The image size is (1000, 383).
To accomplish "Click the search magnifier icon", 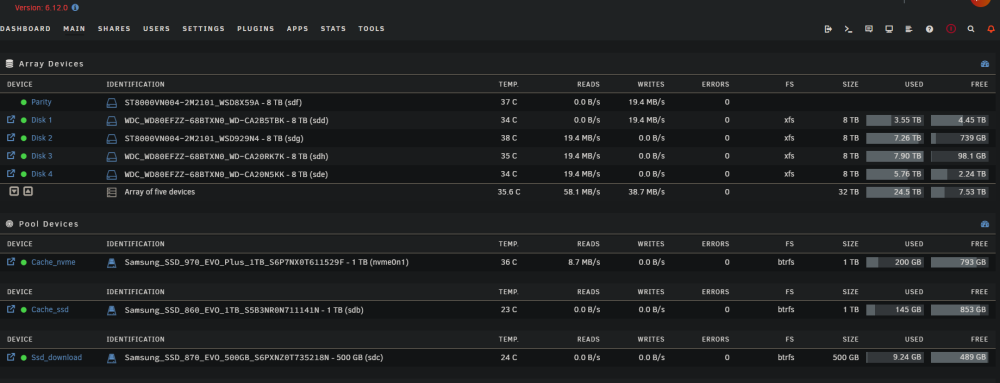I will click(x=971, y=29).
